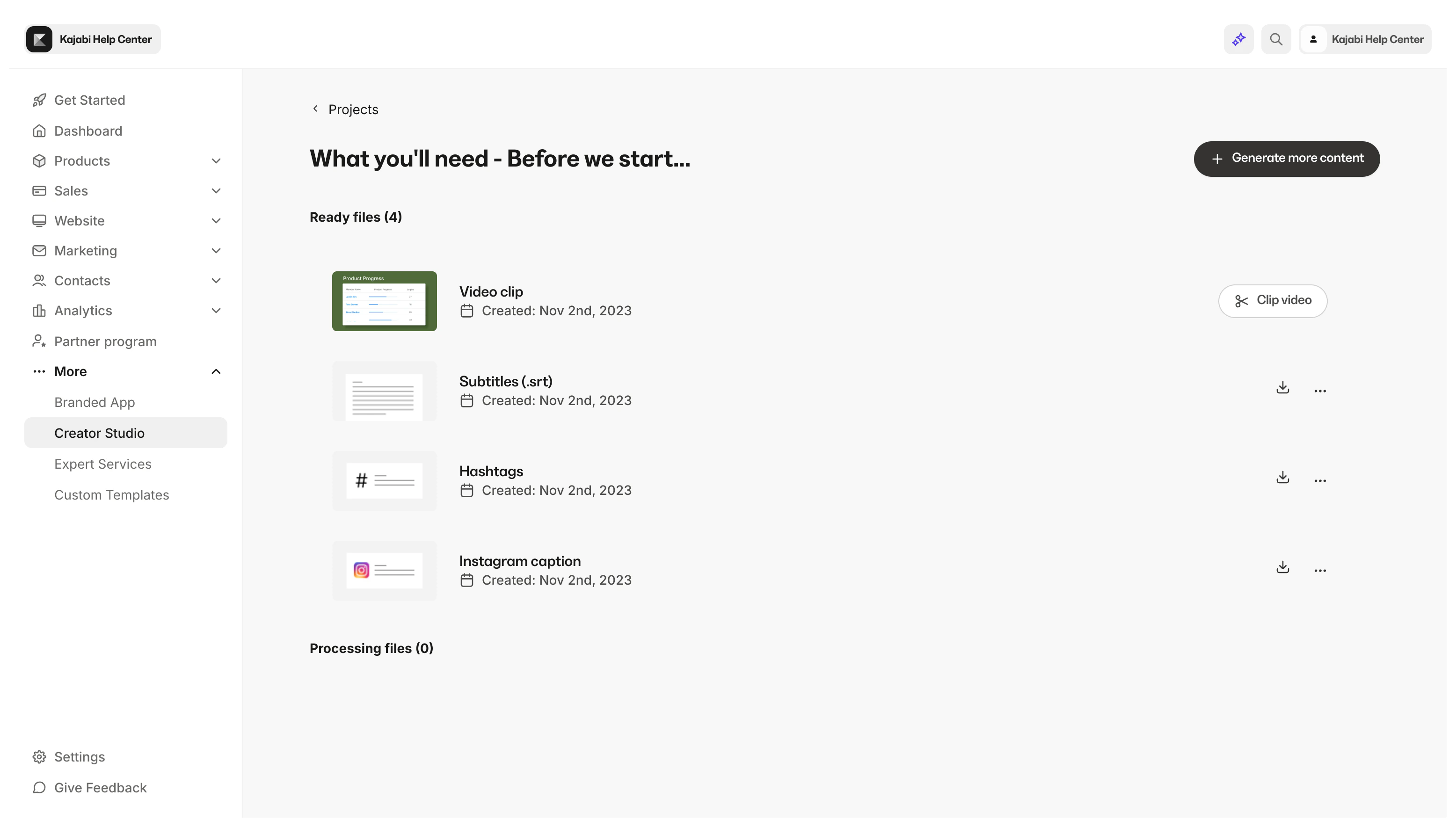Open the AI sparkle assistant icon

point(1238,39)
